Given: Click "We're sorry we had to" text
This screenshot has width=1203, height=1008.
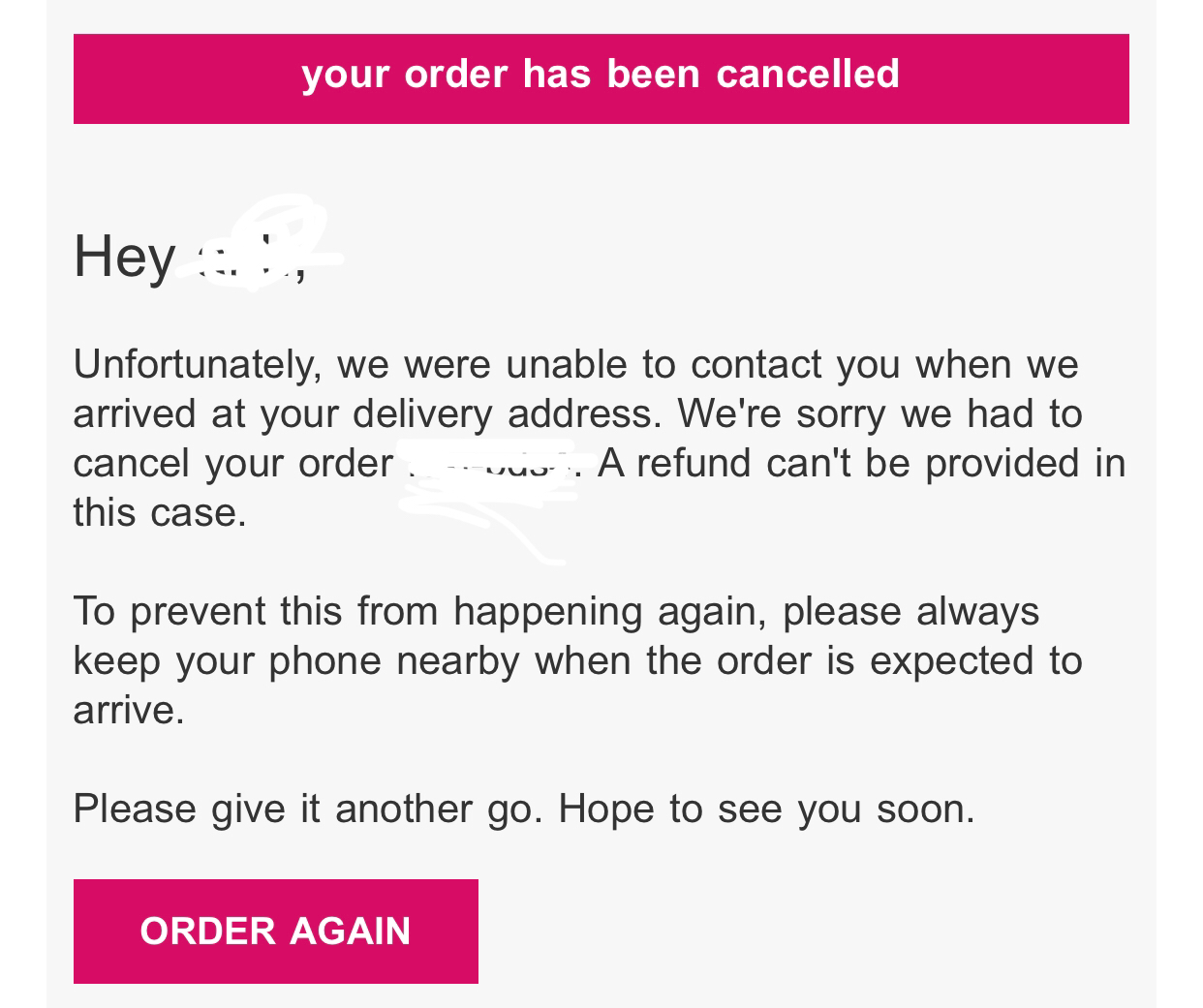Looking at the screenshot, I should click(879, 413).
